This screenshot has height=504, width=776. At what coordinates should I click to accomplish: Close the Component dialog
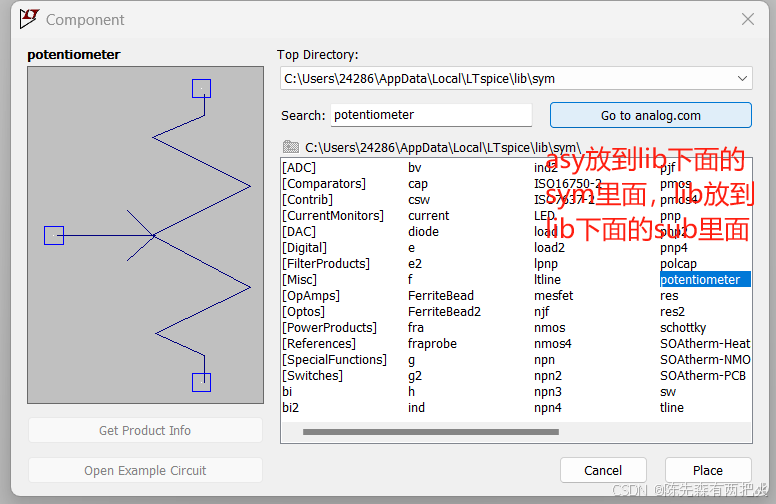(x=748, y=19)
